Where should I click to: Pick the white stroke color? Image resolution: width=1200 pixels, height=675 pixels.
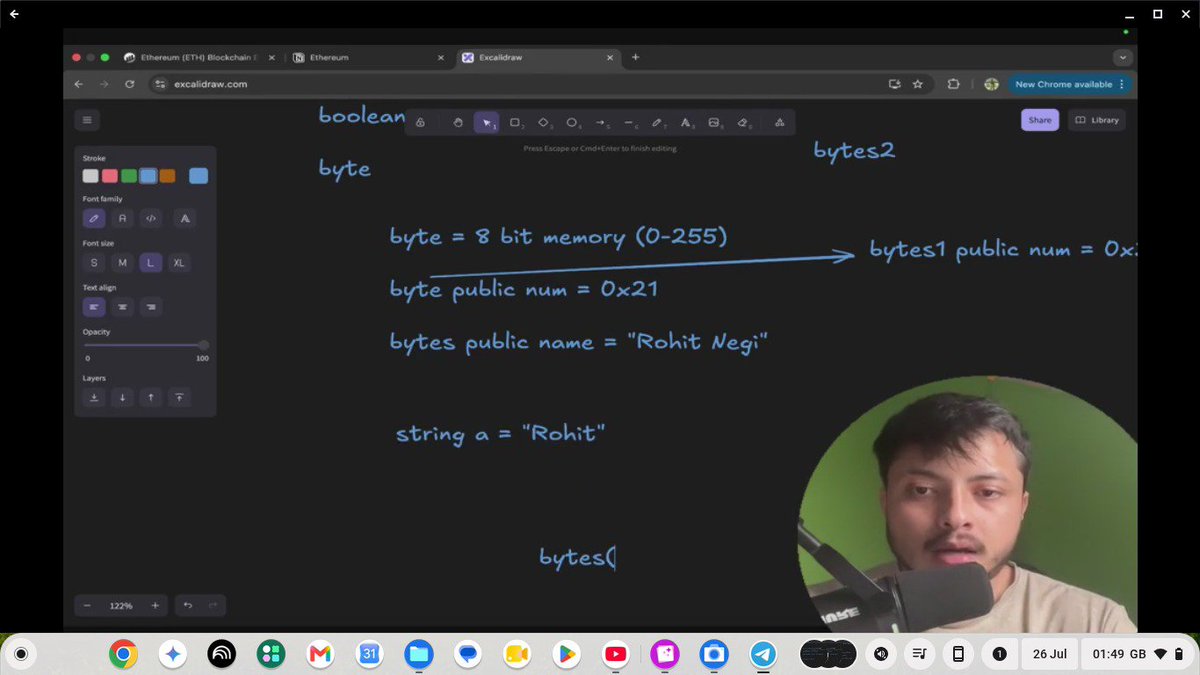pos(91,176)
